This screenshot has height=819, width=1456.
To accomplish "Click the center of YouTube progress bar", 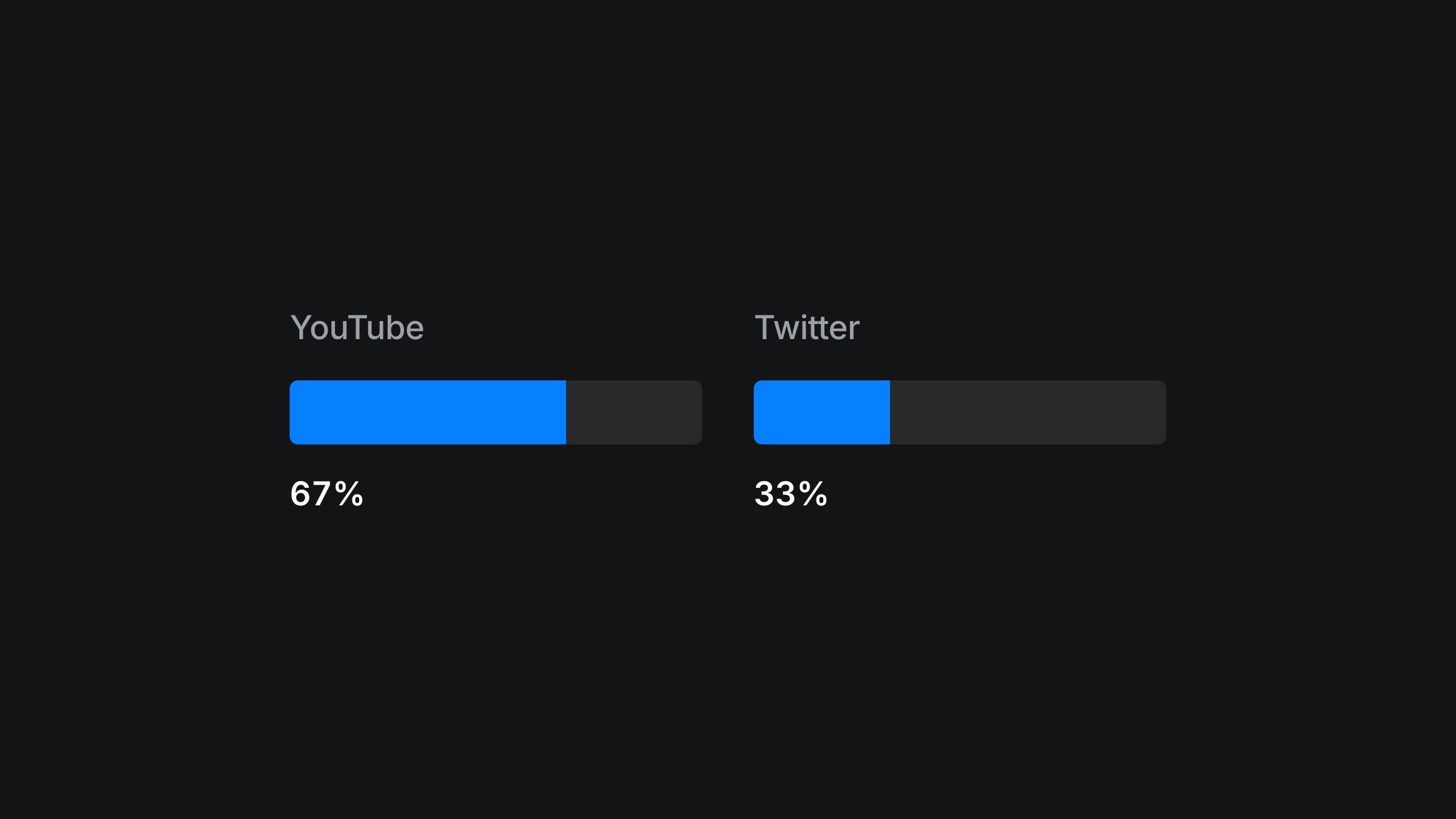I will (x=496, y=413).
